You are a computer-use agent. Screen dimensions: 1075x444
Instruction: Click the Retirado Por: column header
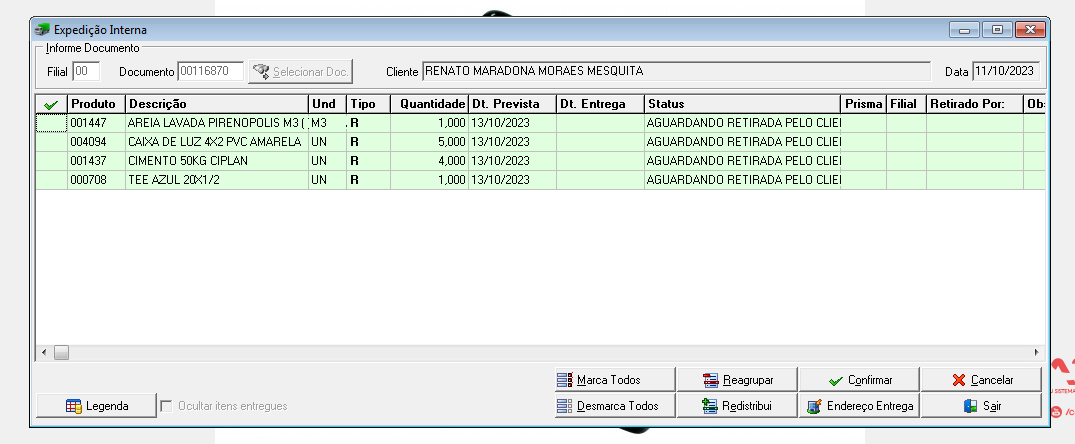coord(975,104)
